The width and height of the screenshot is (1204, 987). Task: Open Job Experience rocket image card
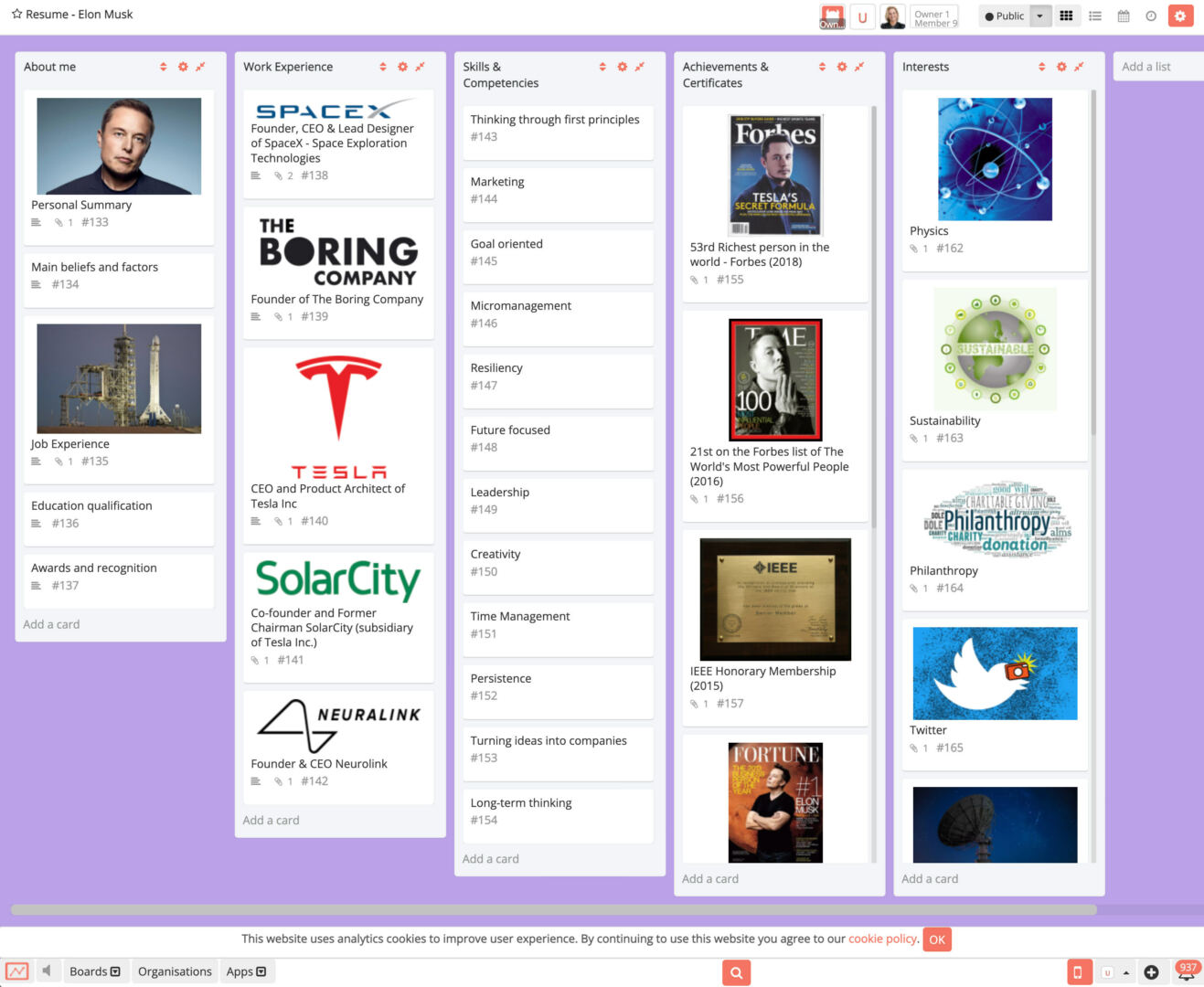tap(119, 399)
